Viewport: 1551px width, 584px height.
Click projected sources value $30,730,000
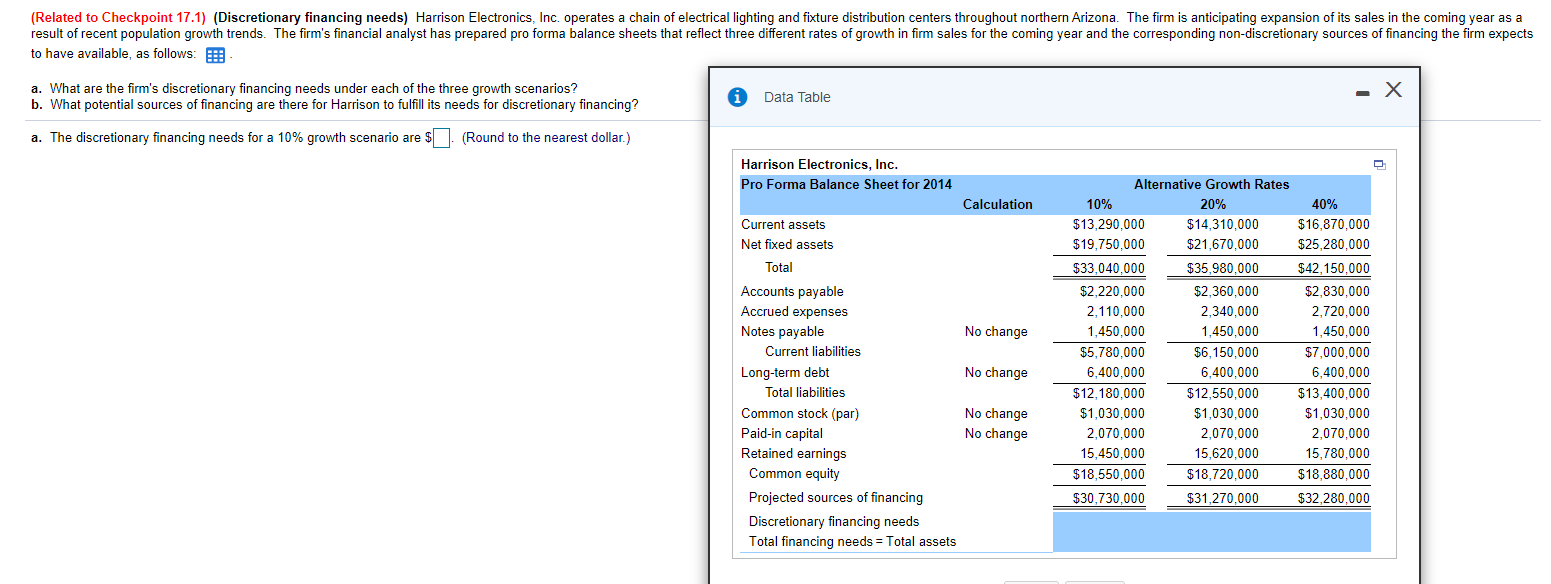pos(1109,498)
